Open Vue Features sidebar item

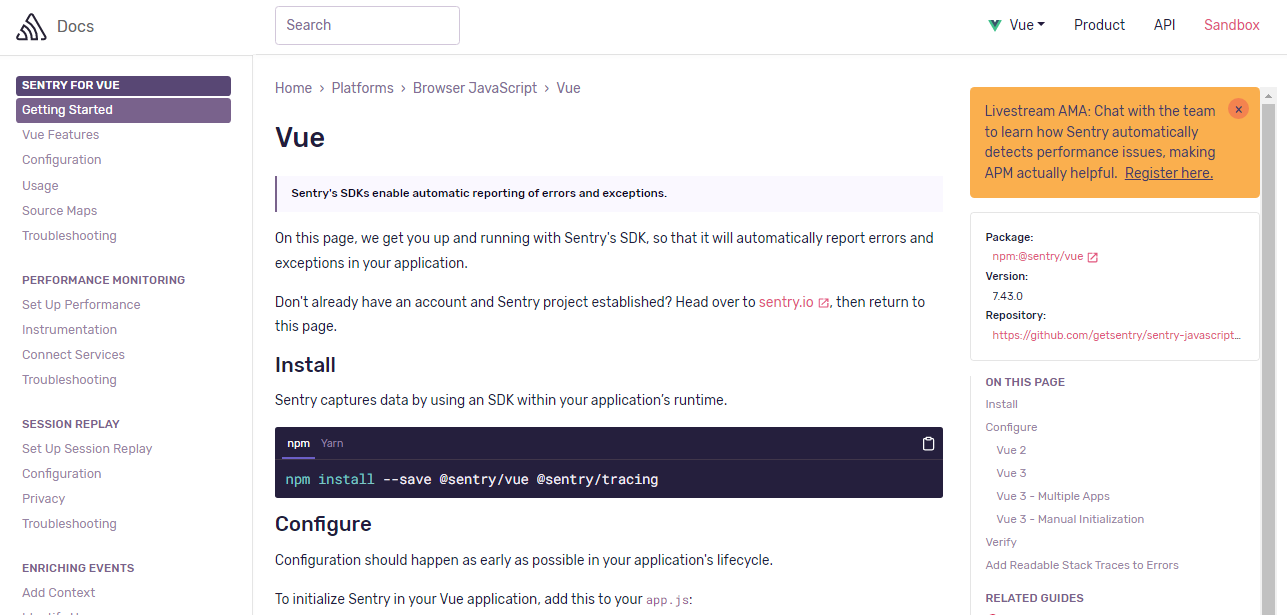tap(60, 135)
